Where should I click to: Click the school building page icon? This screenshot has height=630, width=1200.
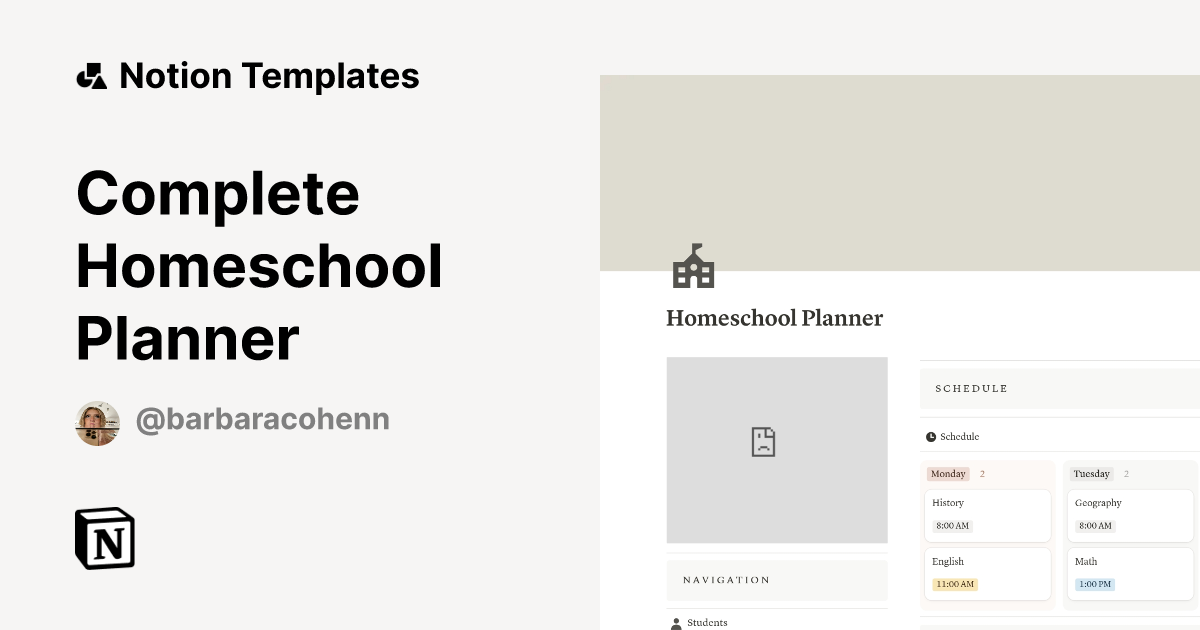(694, 266)
